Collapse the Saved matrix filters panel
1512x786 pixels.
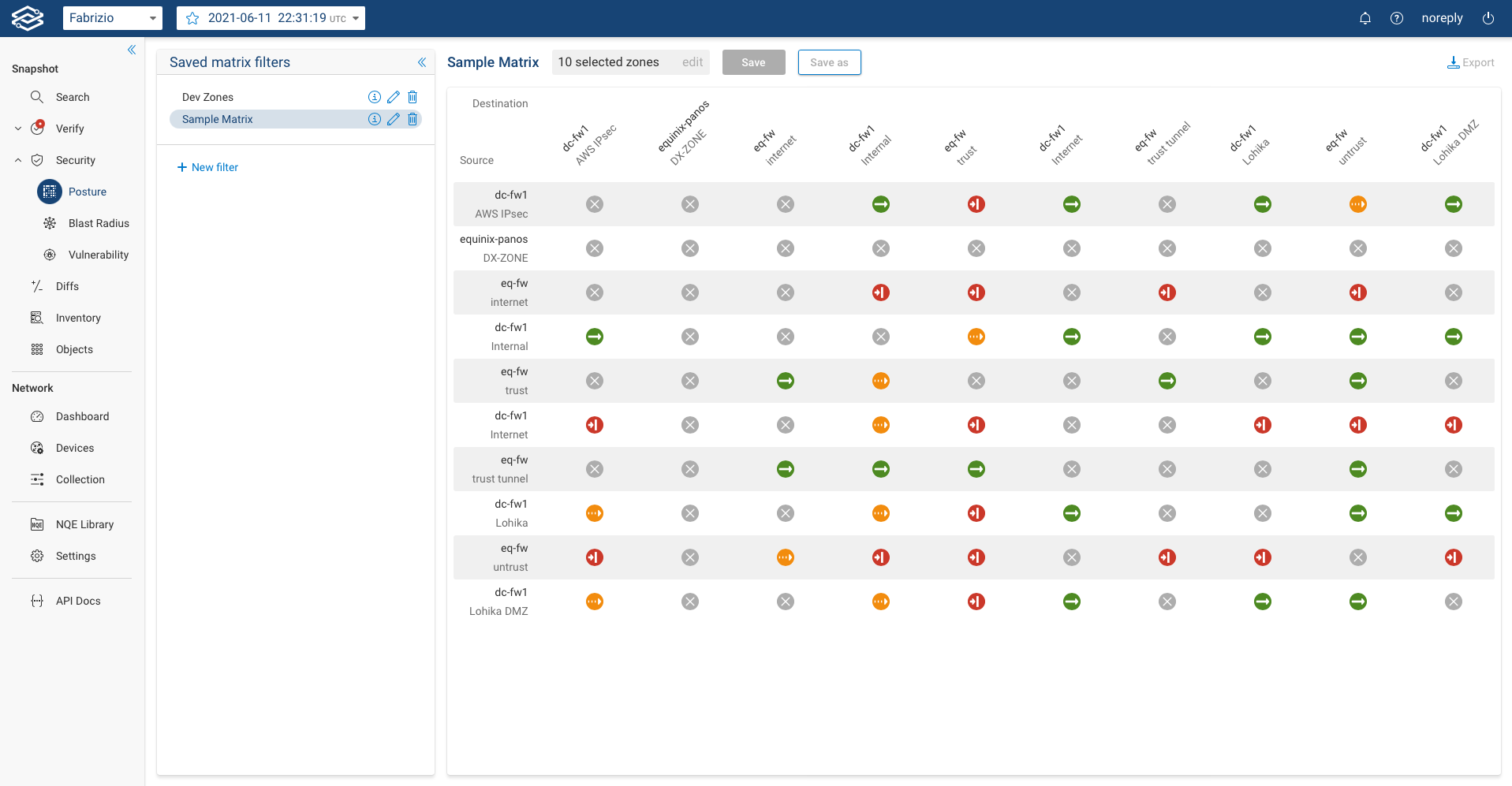pyautogui.click(x=422, y=62)
